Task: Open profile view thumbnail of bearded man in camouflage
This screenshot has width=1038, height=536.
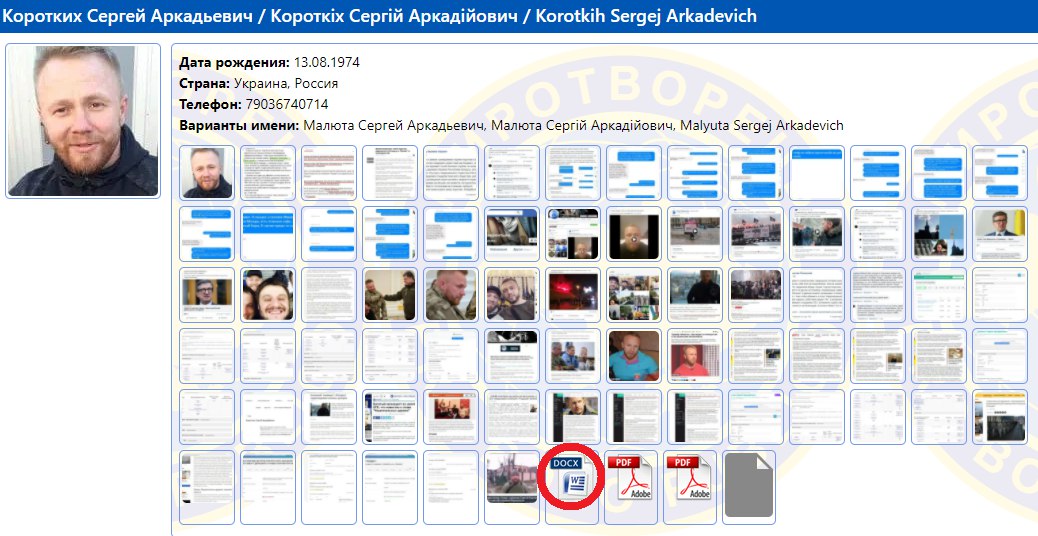Action: (x=451, y=295)
